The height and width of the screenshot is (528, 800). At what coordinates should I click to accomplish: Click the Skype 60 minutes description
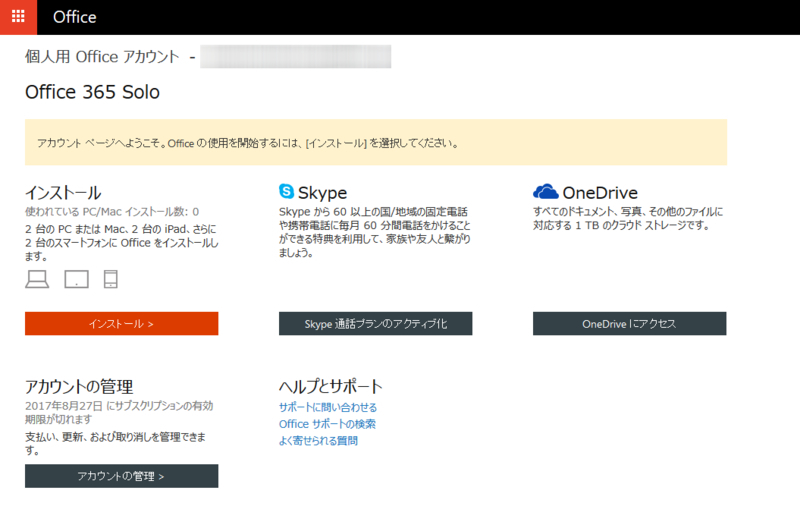(374, 232)
